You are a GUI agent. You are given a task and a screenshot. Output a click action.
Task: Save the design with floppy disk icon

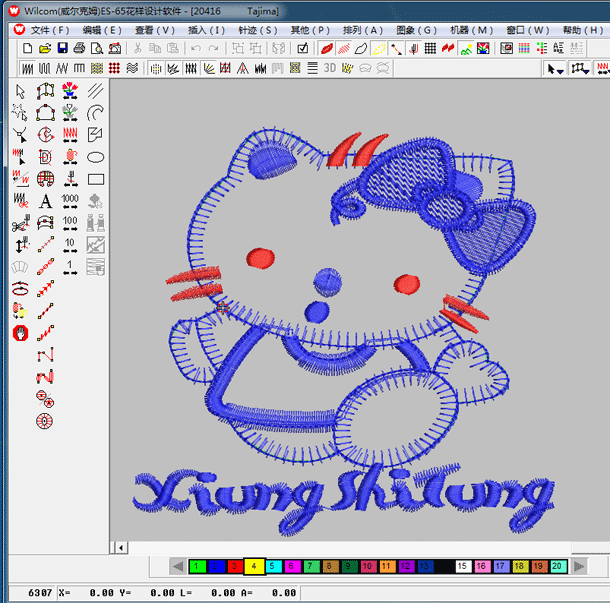point(62,48)
